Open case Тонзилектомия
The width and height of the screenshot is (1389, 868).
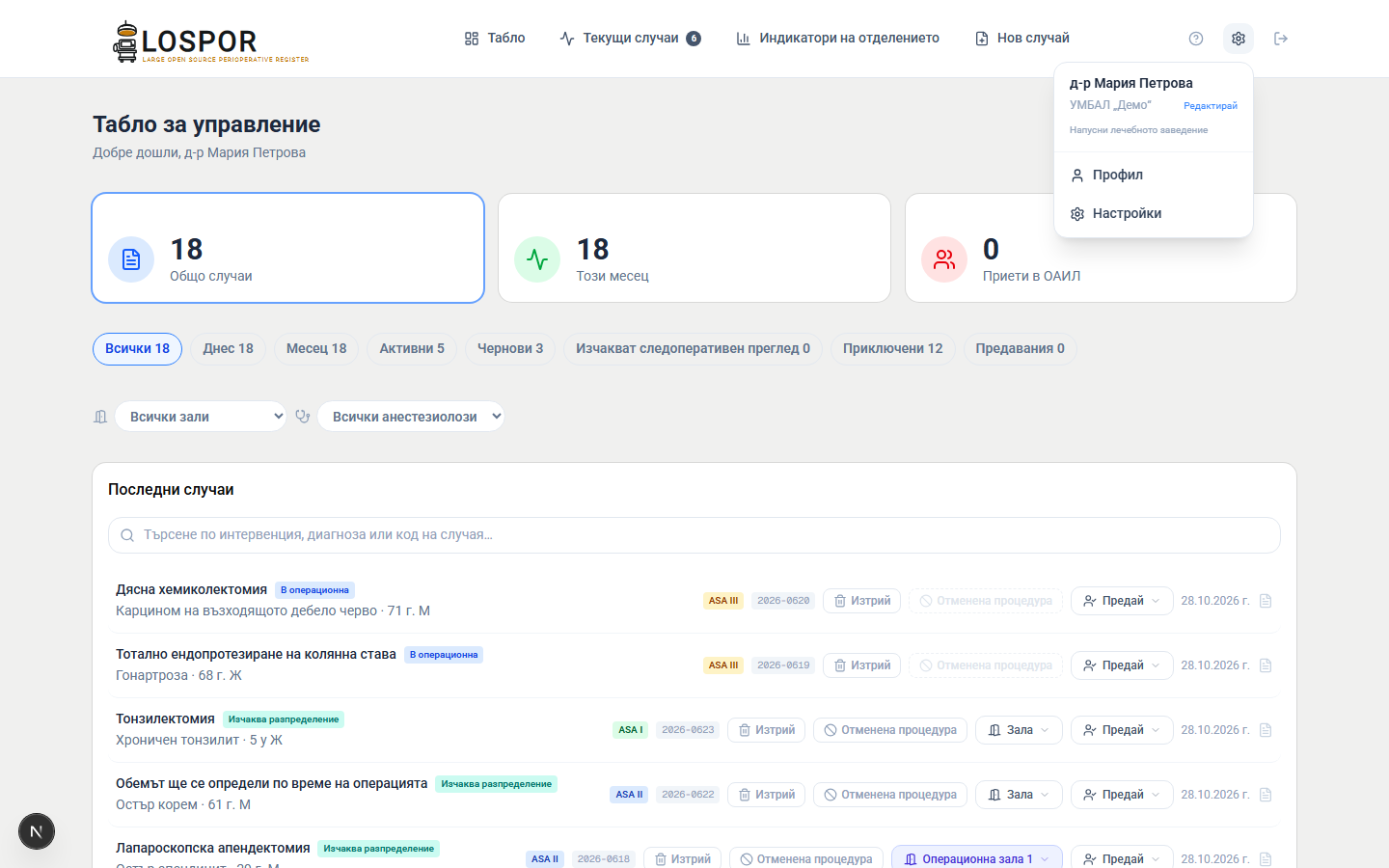coord(165,719)
